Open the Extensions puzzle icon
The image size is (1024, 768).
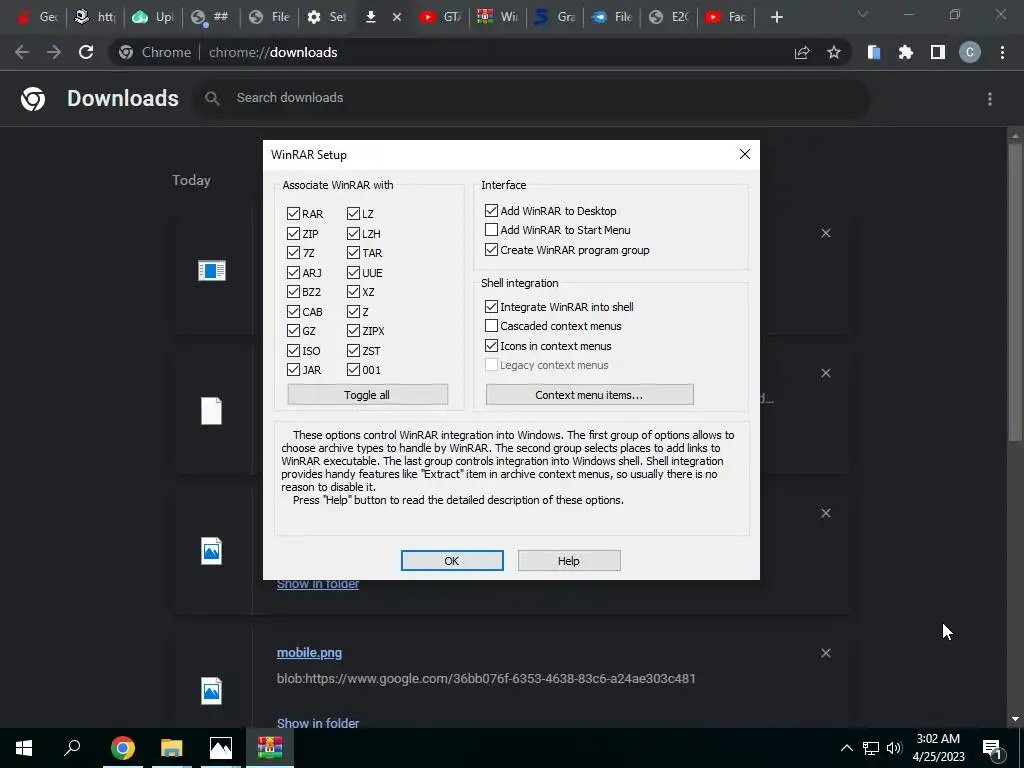[906, 52]
